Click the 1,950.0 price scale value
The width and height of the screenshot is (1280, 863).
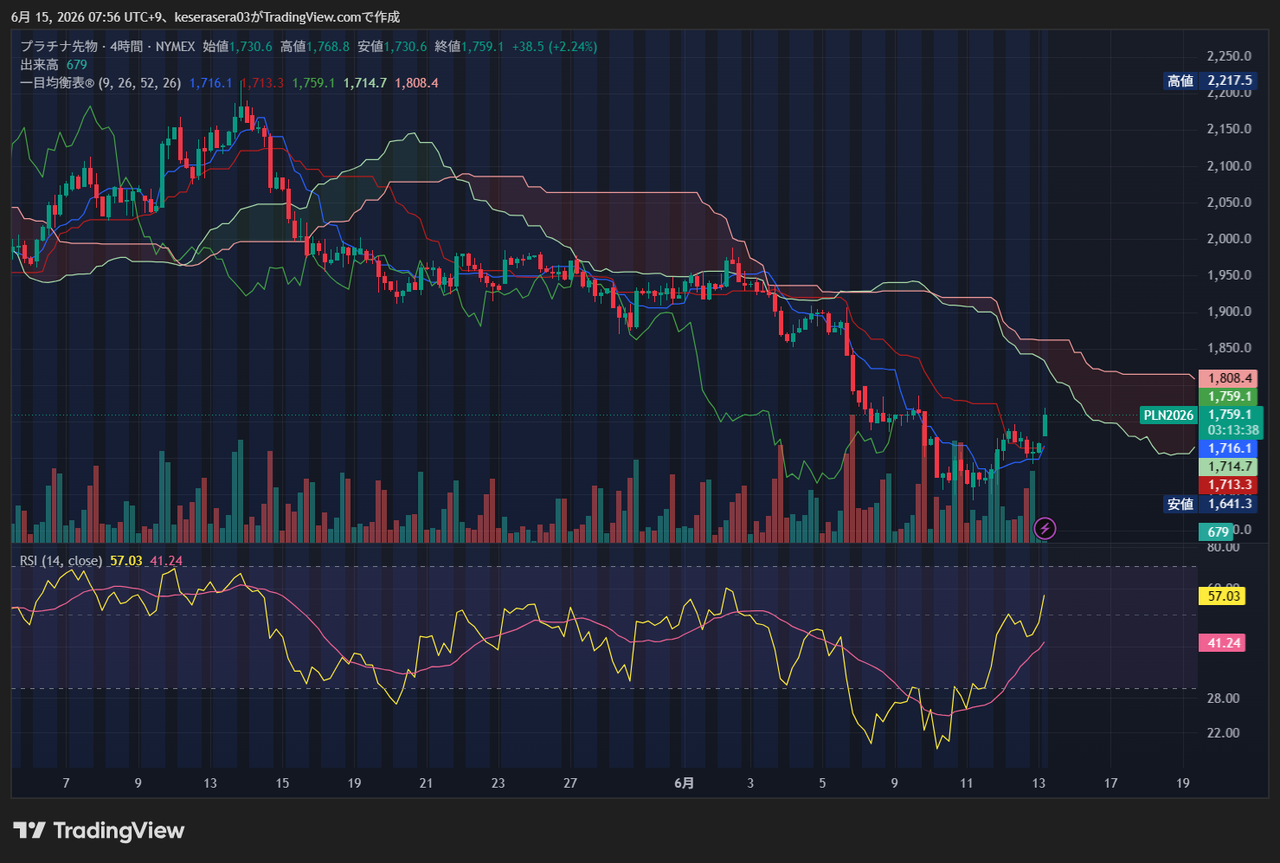1230,275
